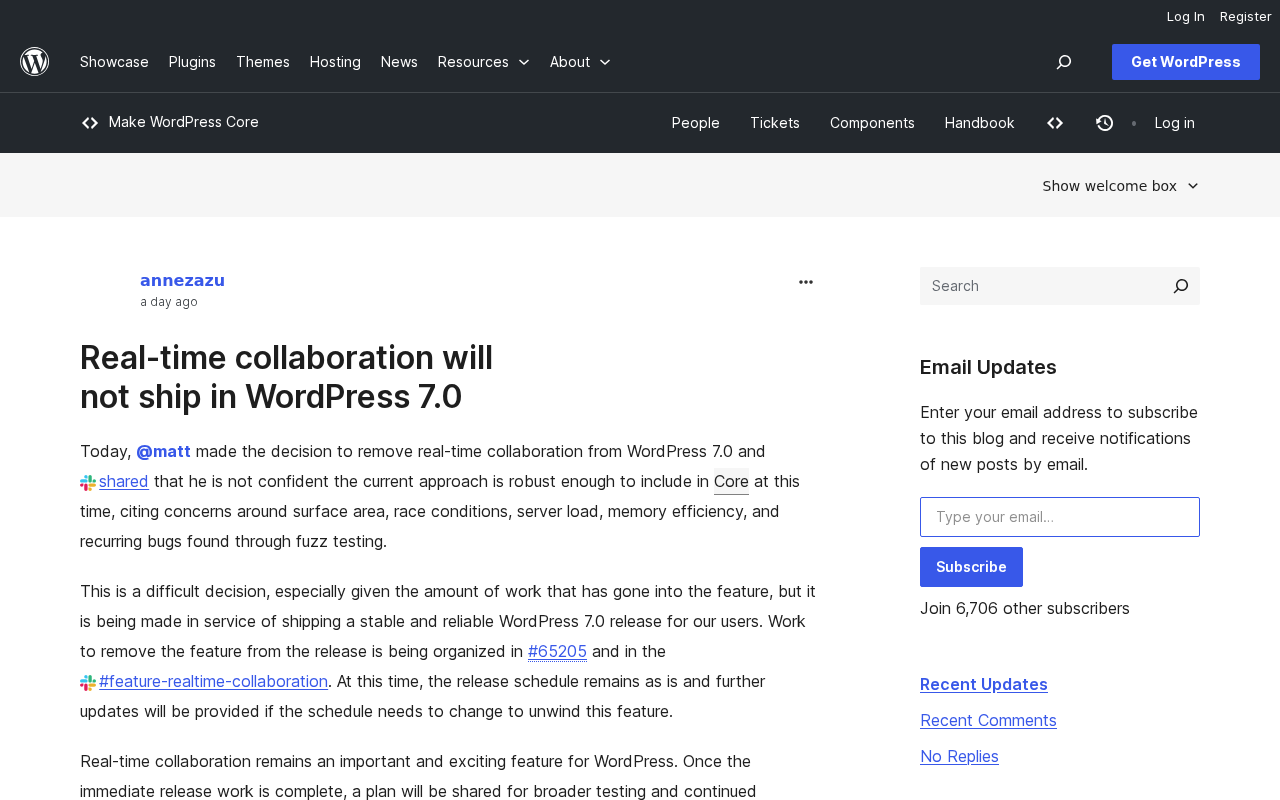Open the People section
Screen dimensions: 1280x800
coord(696,123)
